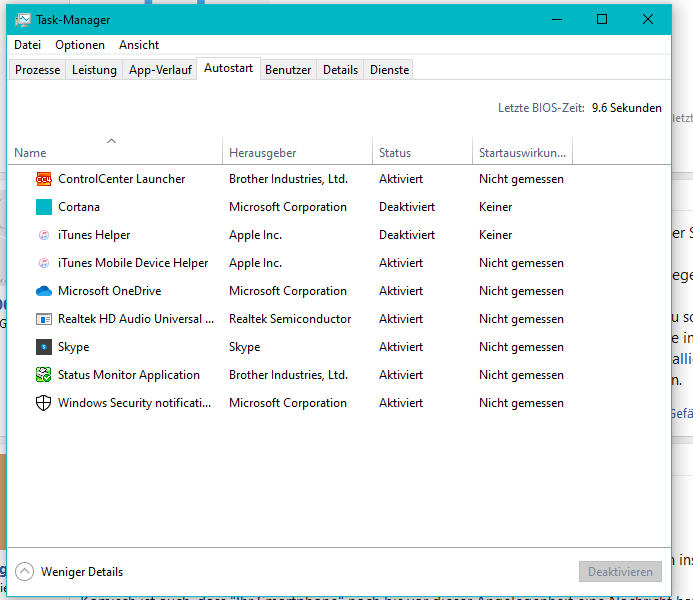
Task: Maximize the Task-Manager window
Action: [602, 19]
